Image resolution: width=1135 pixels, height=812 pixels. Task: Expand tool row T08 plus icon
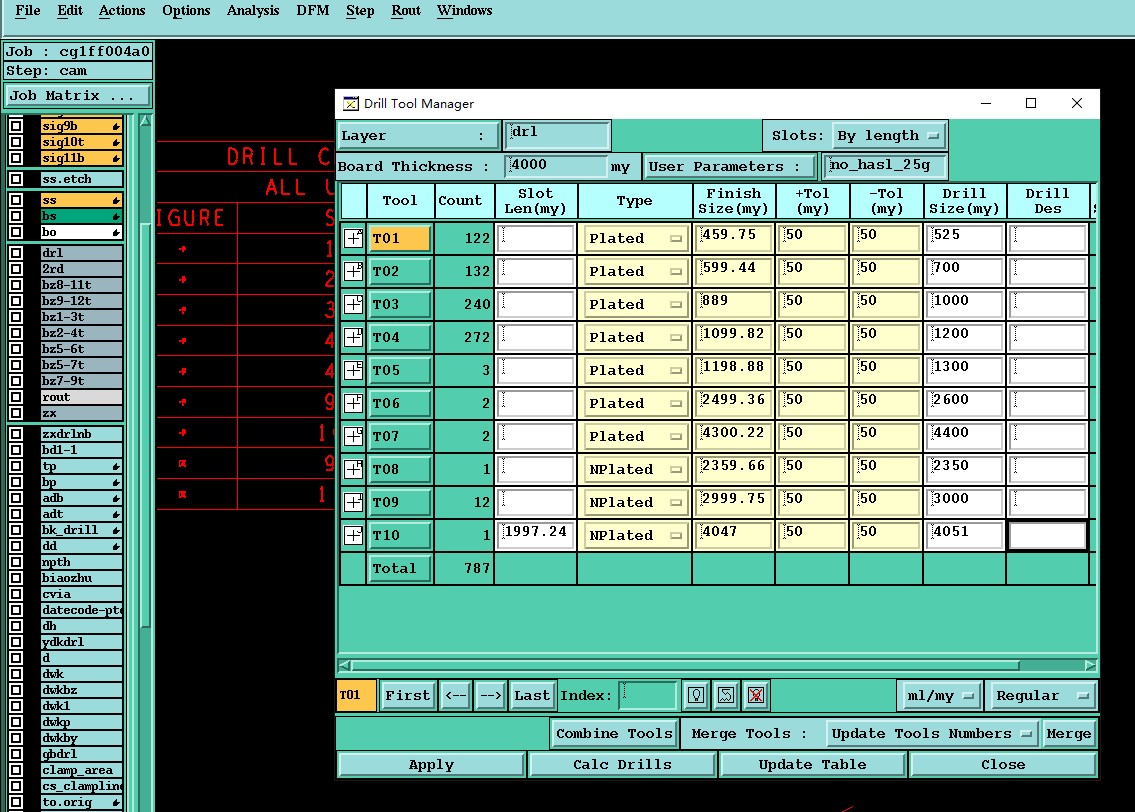click(353, 469)
